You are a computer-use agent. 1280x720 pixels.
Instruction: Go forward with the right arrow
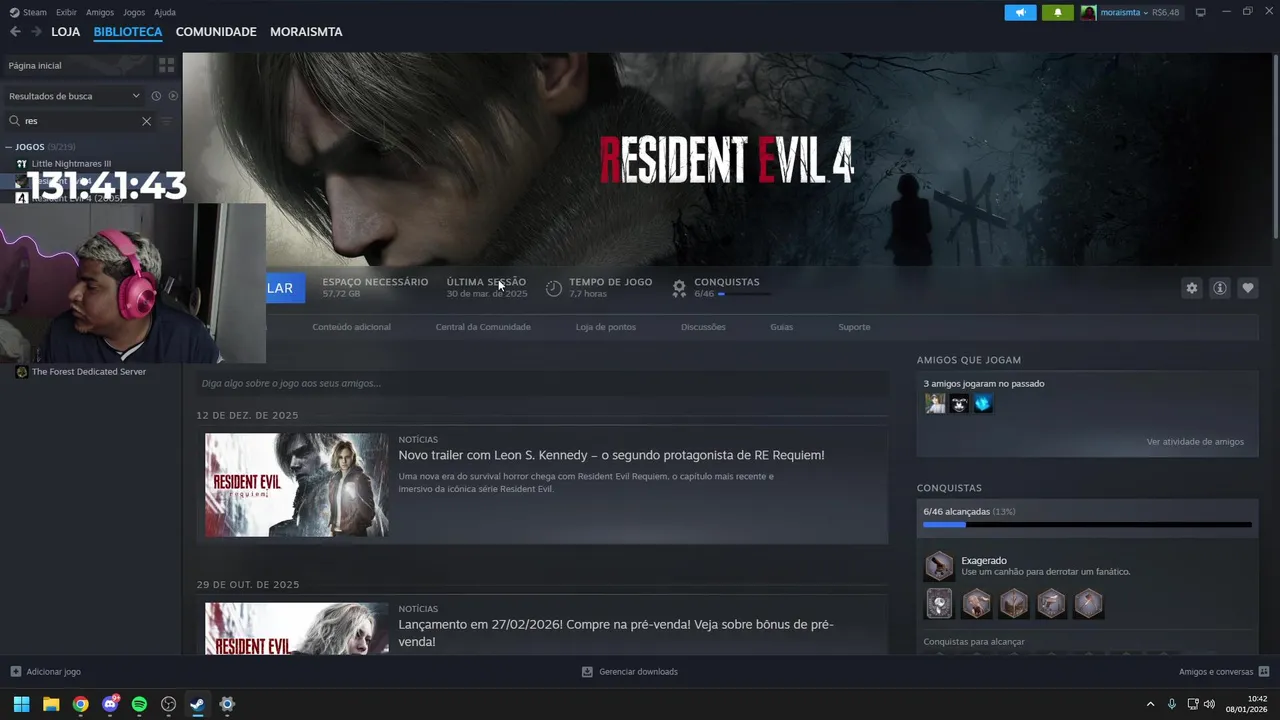coord(36,32)
